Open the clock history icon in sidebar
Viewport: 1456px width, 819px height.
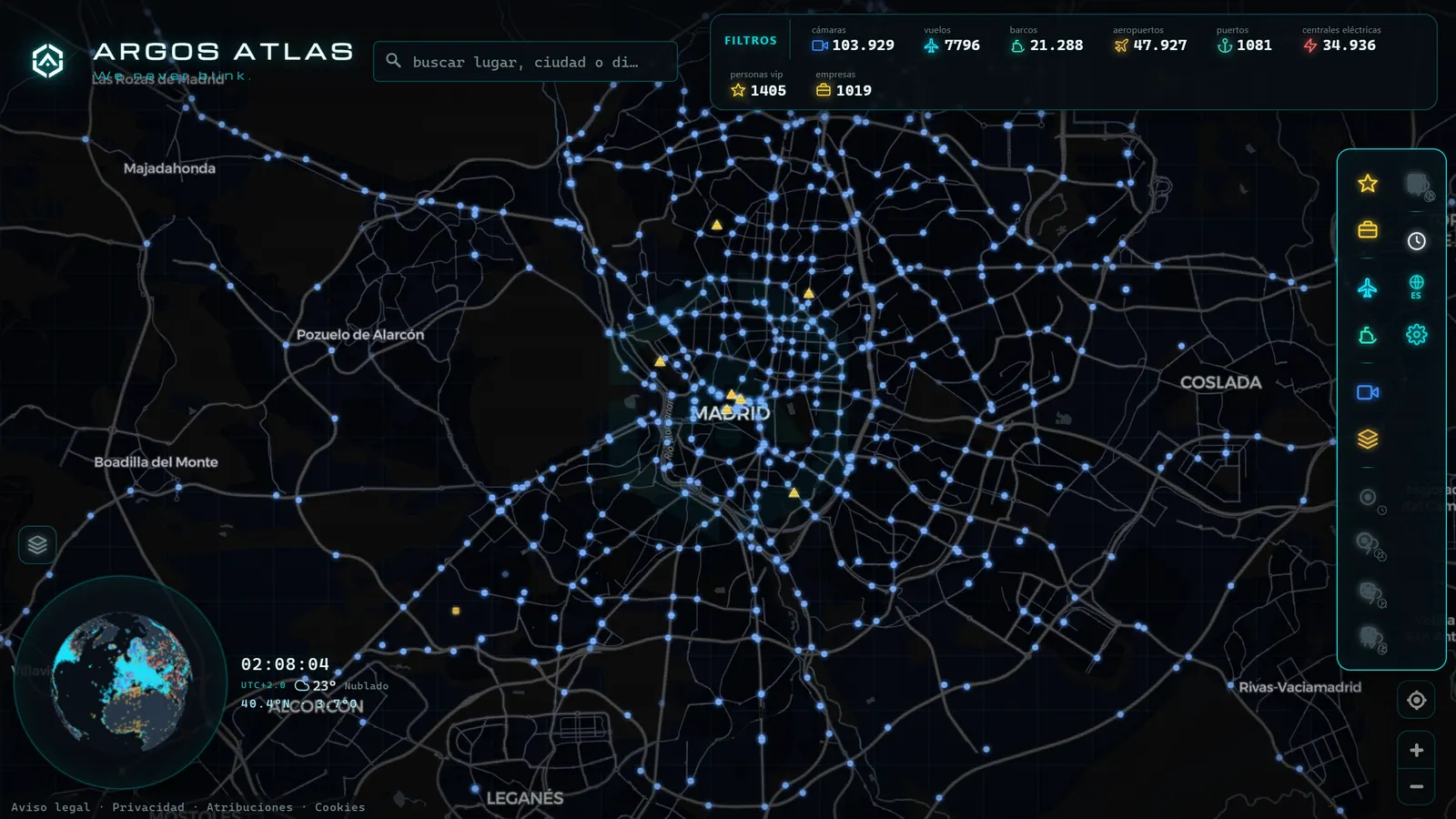[1417, 241]
